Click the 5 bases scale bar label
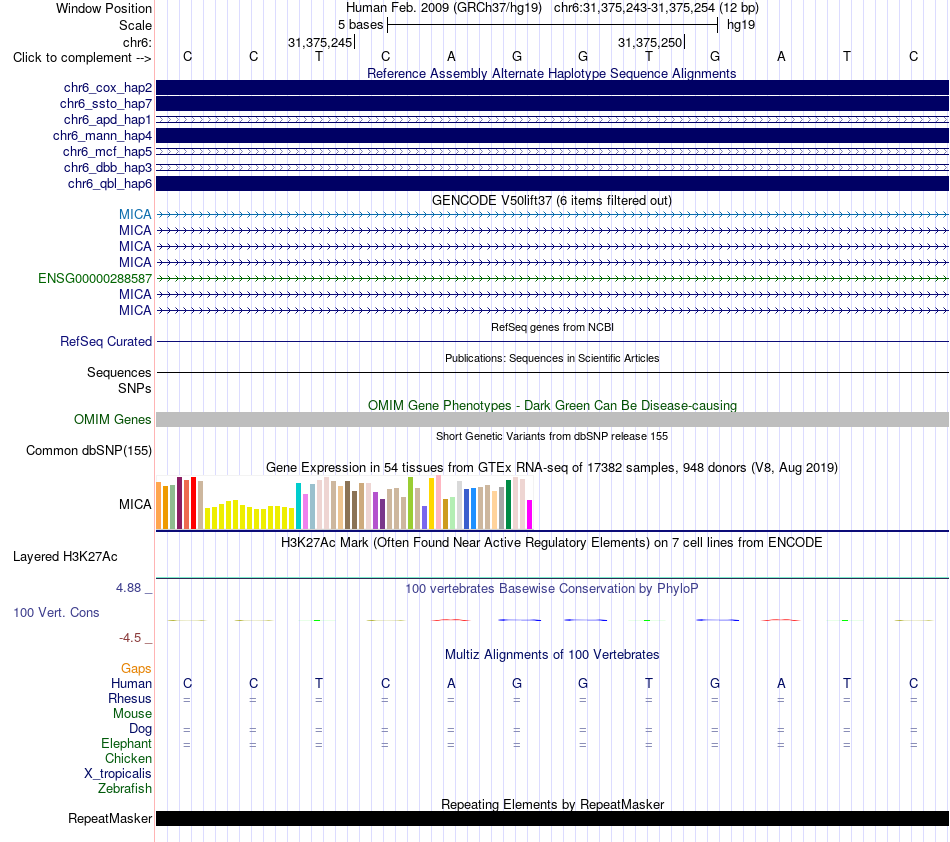The width and height of the screenshot is (950, 842). click(360, 25)
